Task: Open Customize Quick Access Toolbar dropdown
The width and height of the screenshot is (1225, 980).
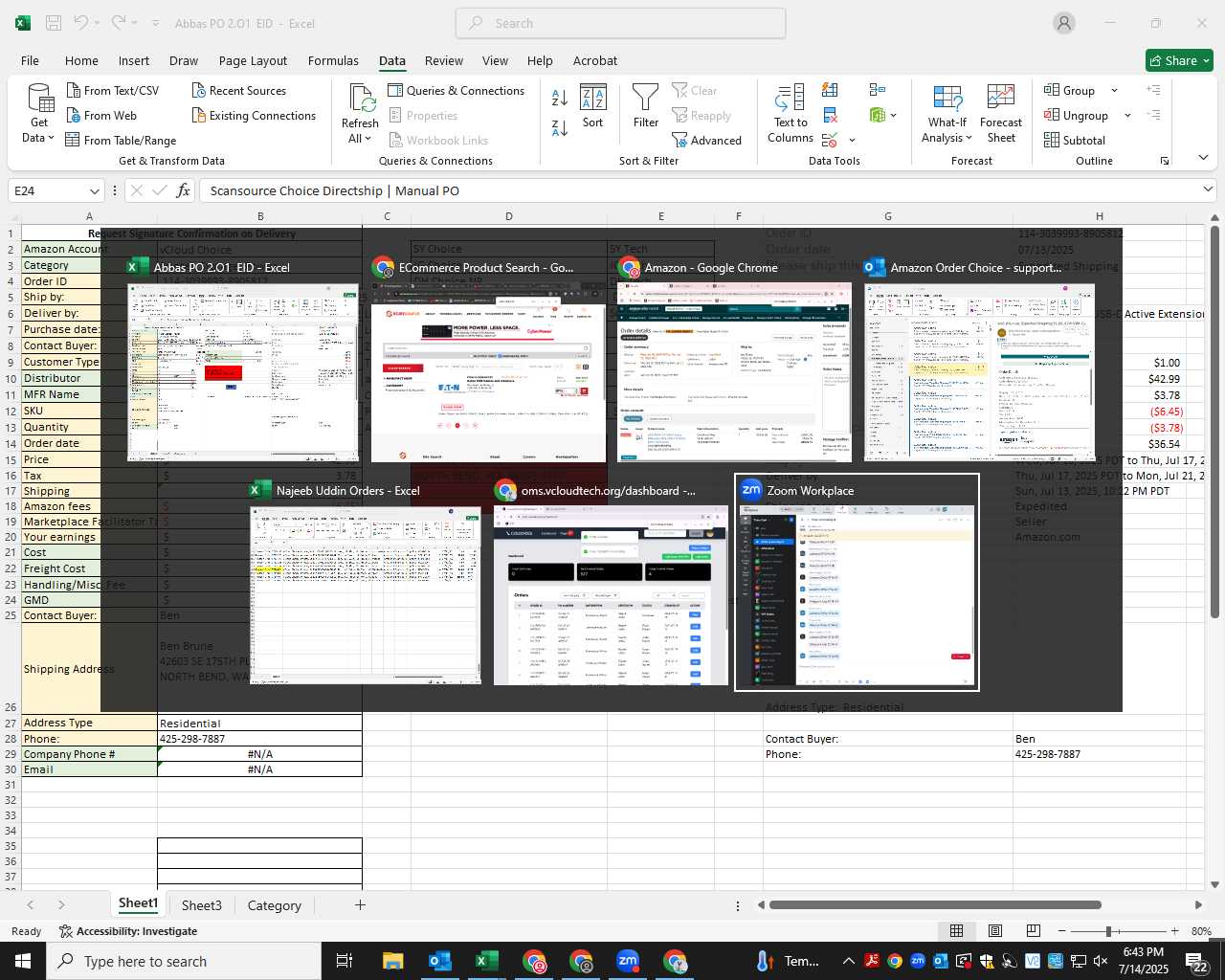Action: point(155,23)
